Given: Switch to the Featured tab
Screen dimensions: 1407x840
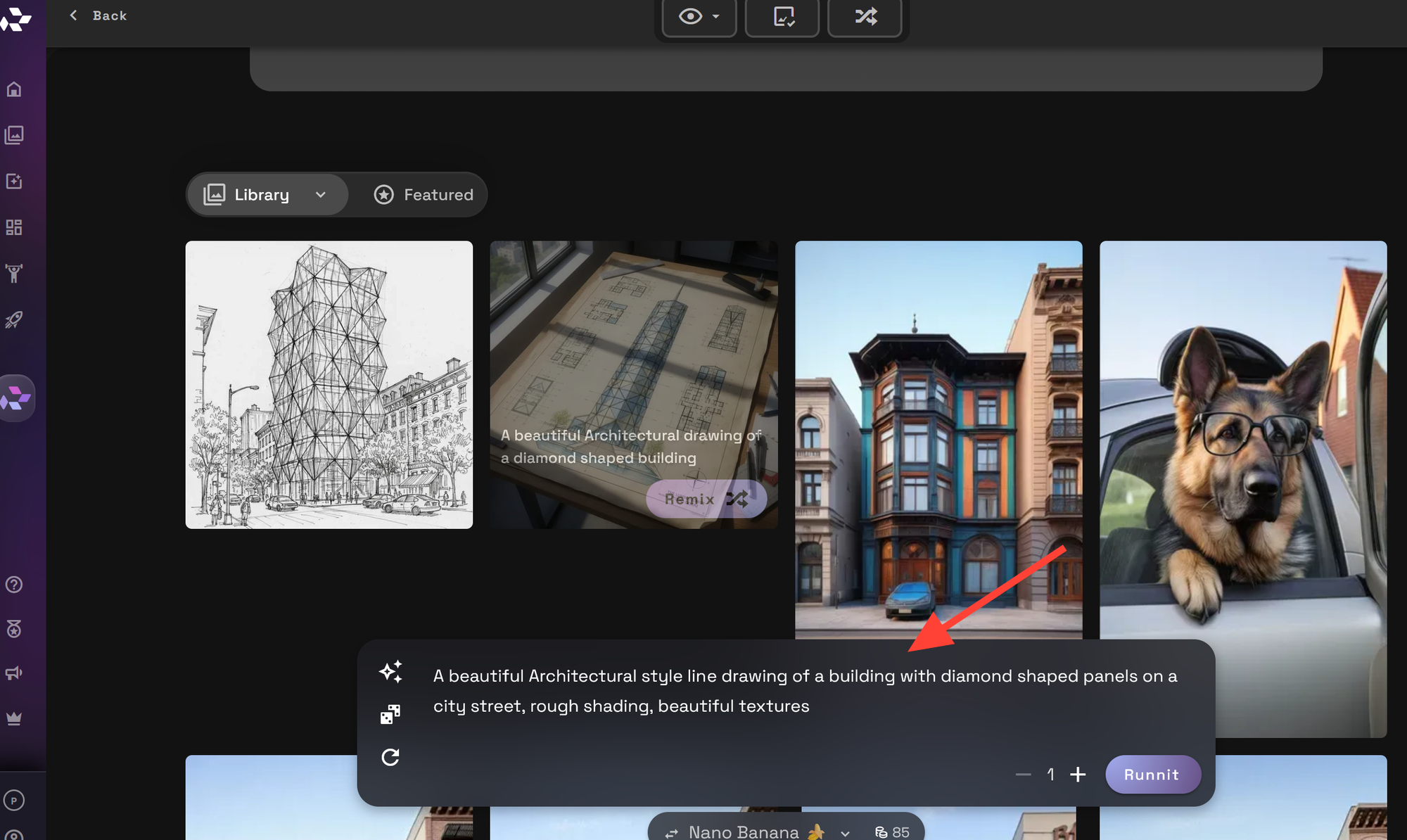Looking at the screenshot, I should 424,195.
